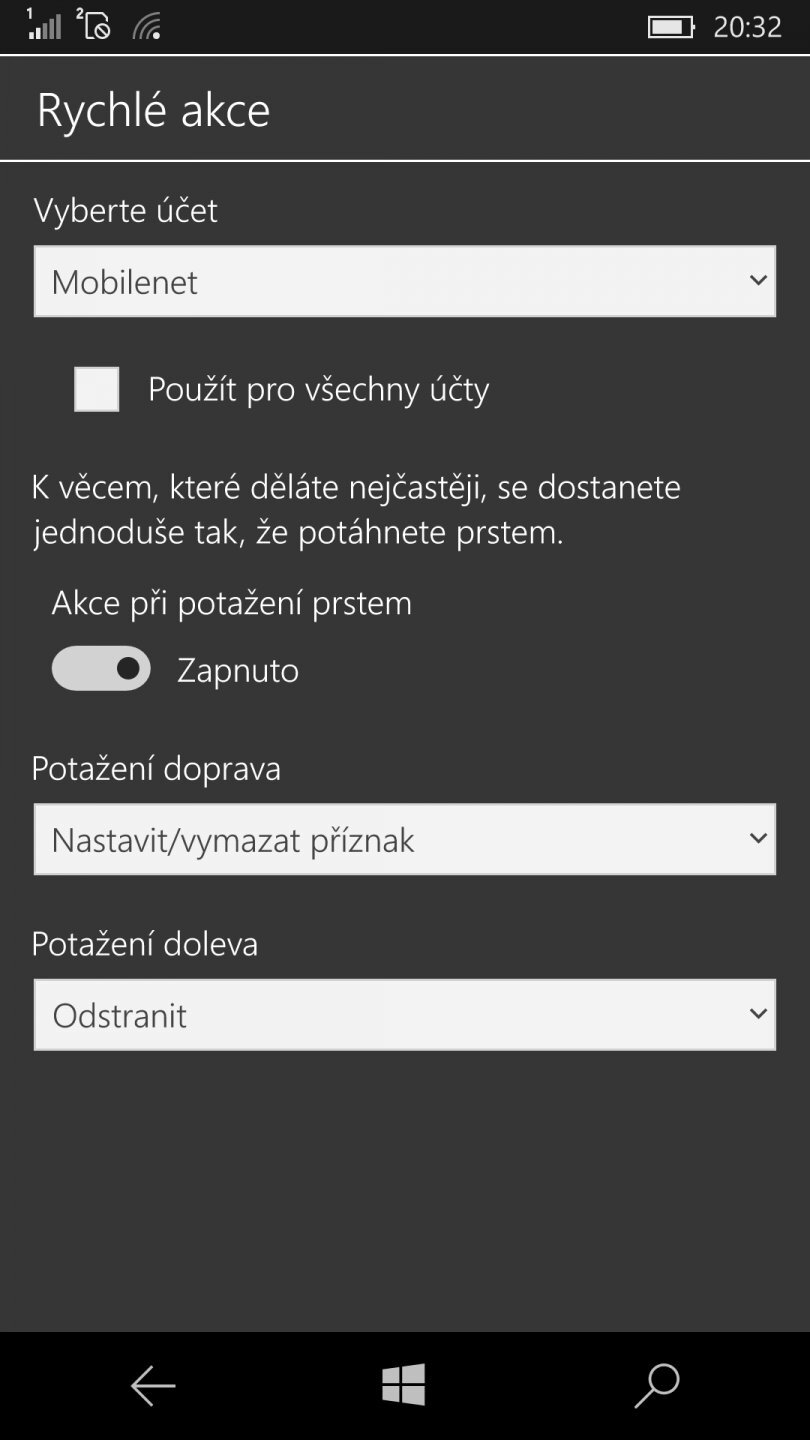Tap the battery indicator
This screenshot has height=1440, width=810.
pos(668,26)
